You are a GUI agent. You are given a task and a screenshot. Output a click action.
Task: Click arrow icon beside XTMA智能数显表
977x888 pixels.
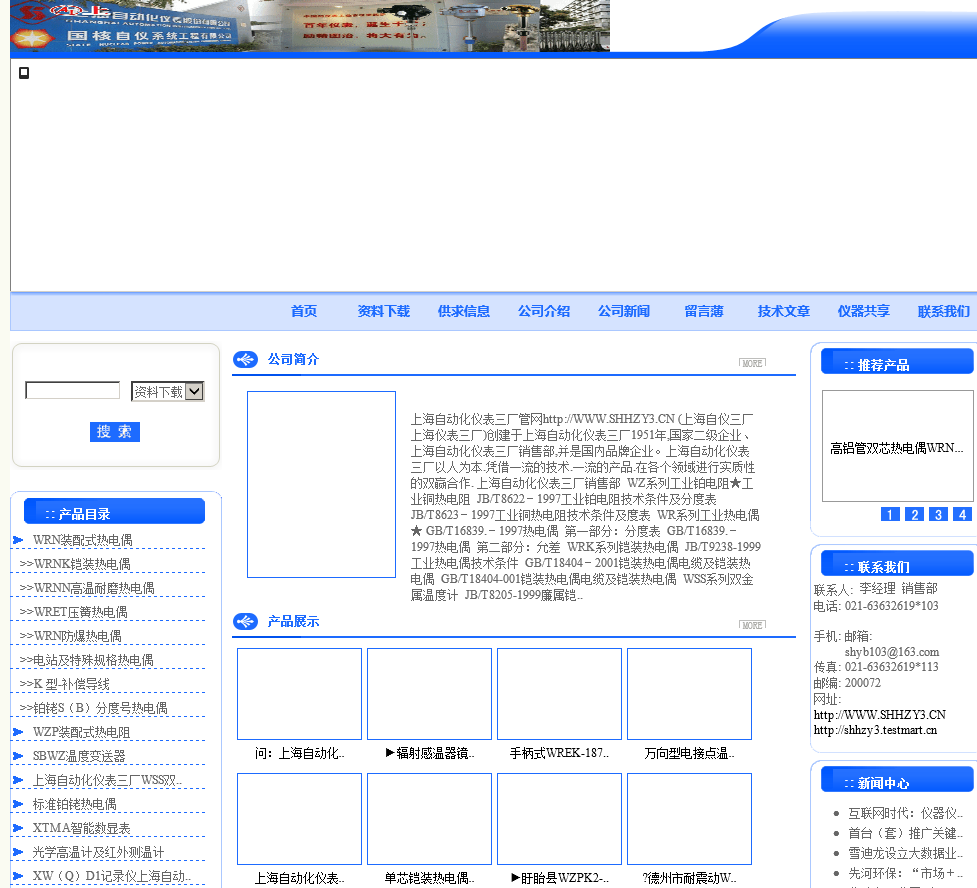point(18,828)
